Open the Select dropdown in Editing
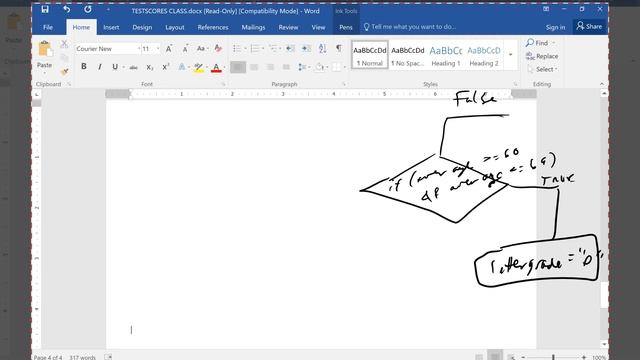The width and height of the screenshot is (640, 360). click(542, 69)
